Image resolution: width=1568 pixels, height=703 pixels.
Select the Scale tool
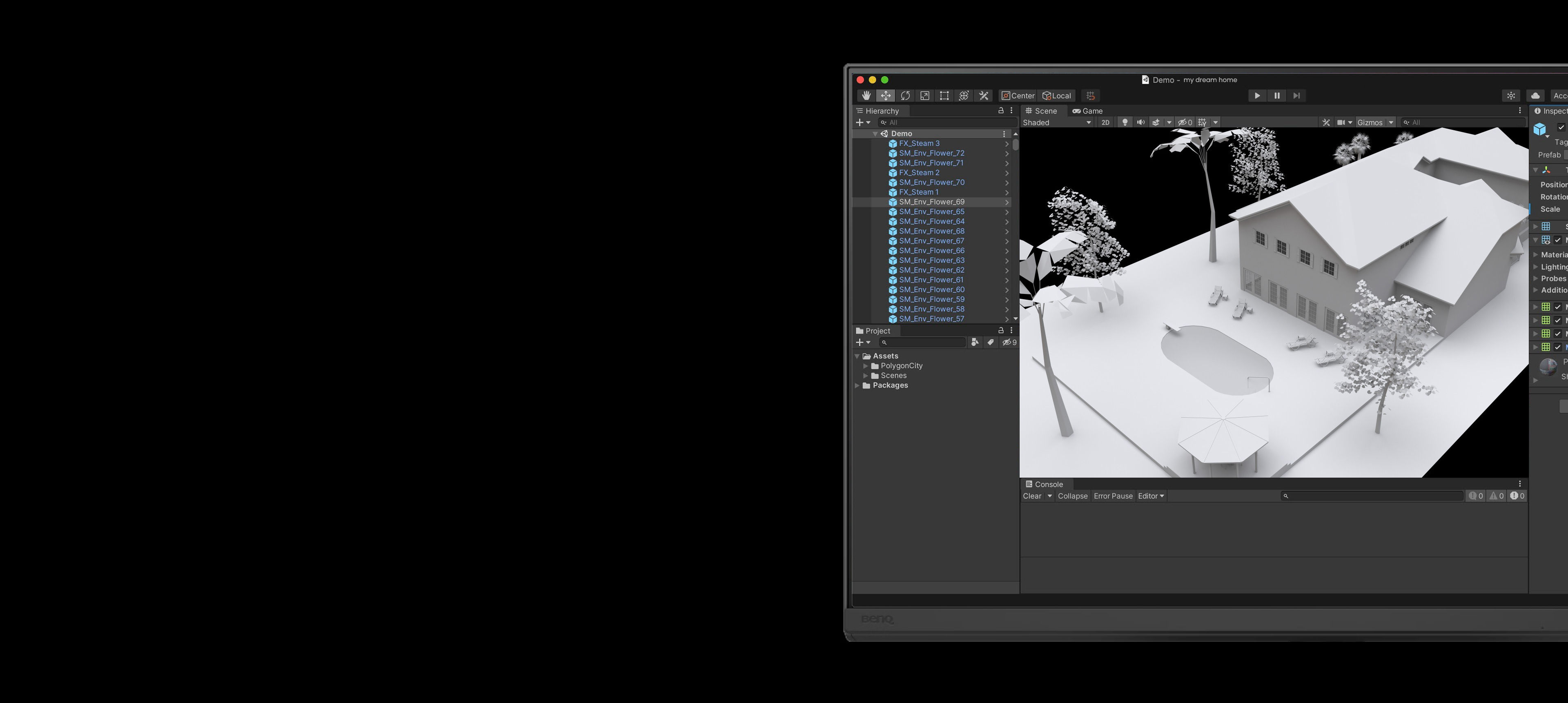924,96
